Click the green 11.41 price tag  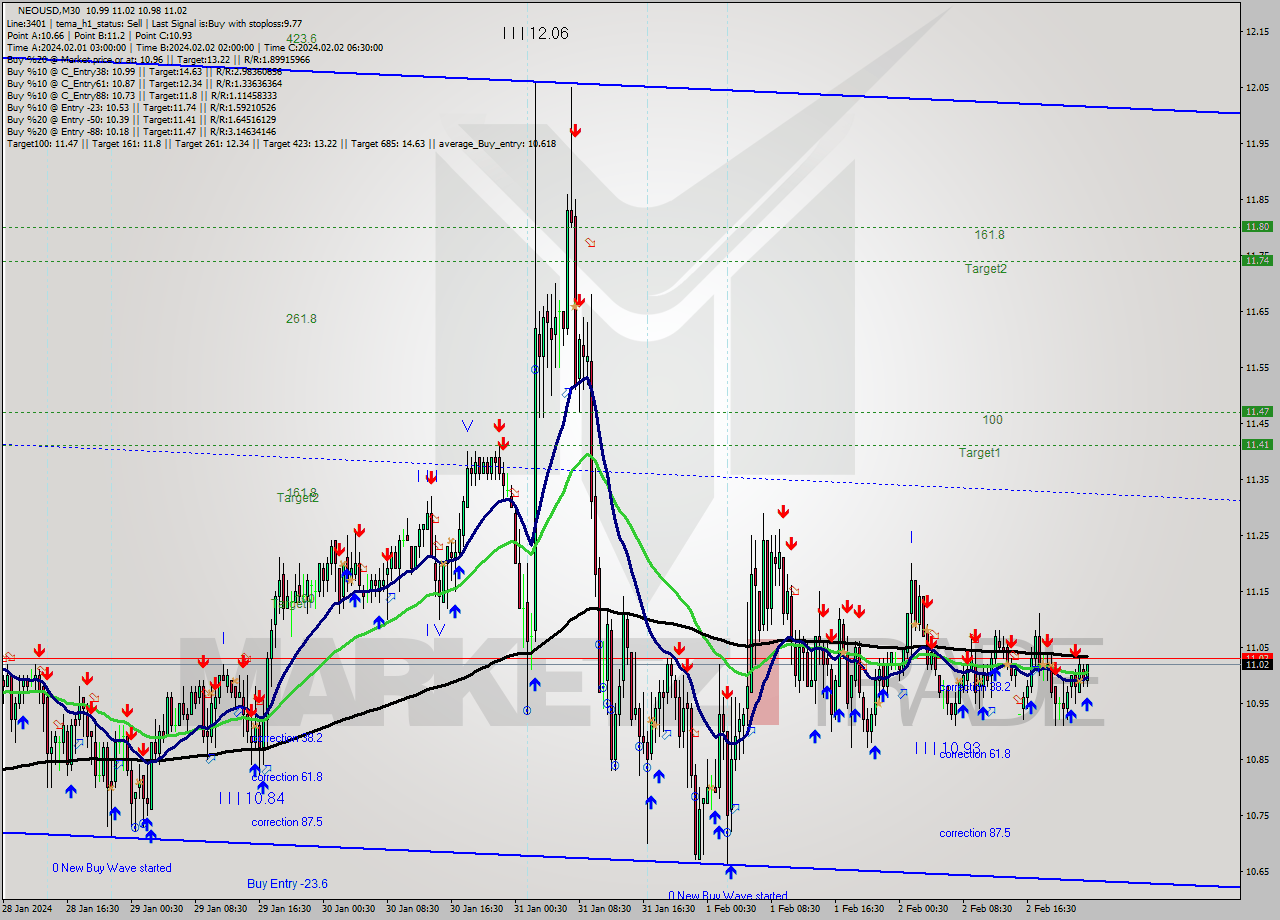[x=1257, y=444]
